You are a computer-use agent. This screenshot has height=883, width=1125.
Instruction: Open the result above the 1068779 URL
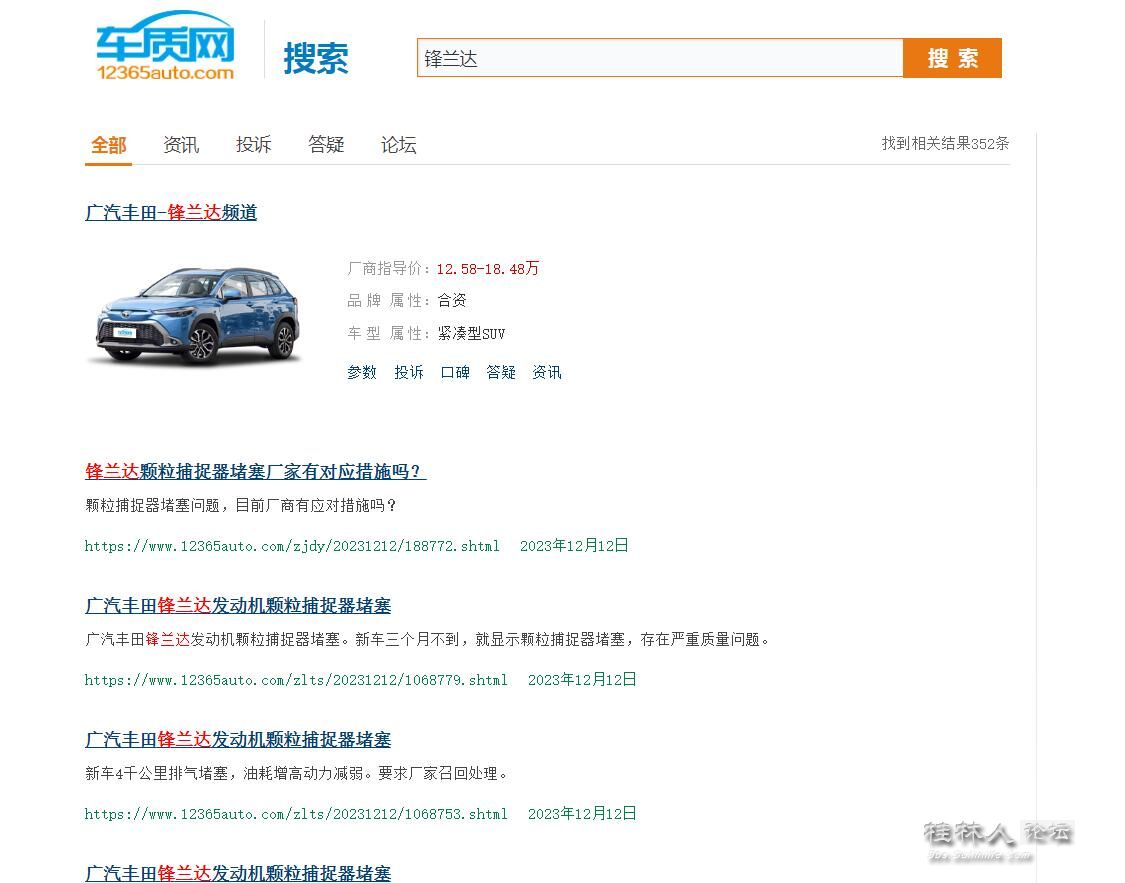pyautogui.click(x=238, y=605)
